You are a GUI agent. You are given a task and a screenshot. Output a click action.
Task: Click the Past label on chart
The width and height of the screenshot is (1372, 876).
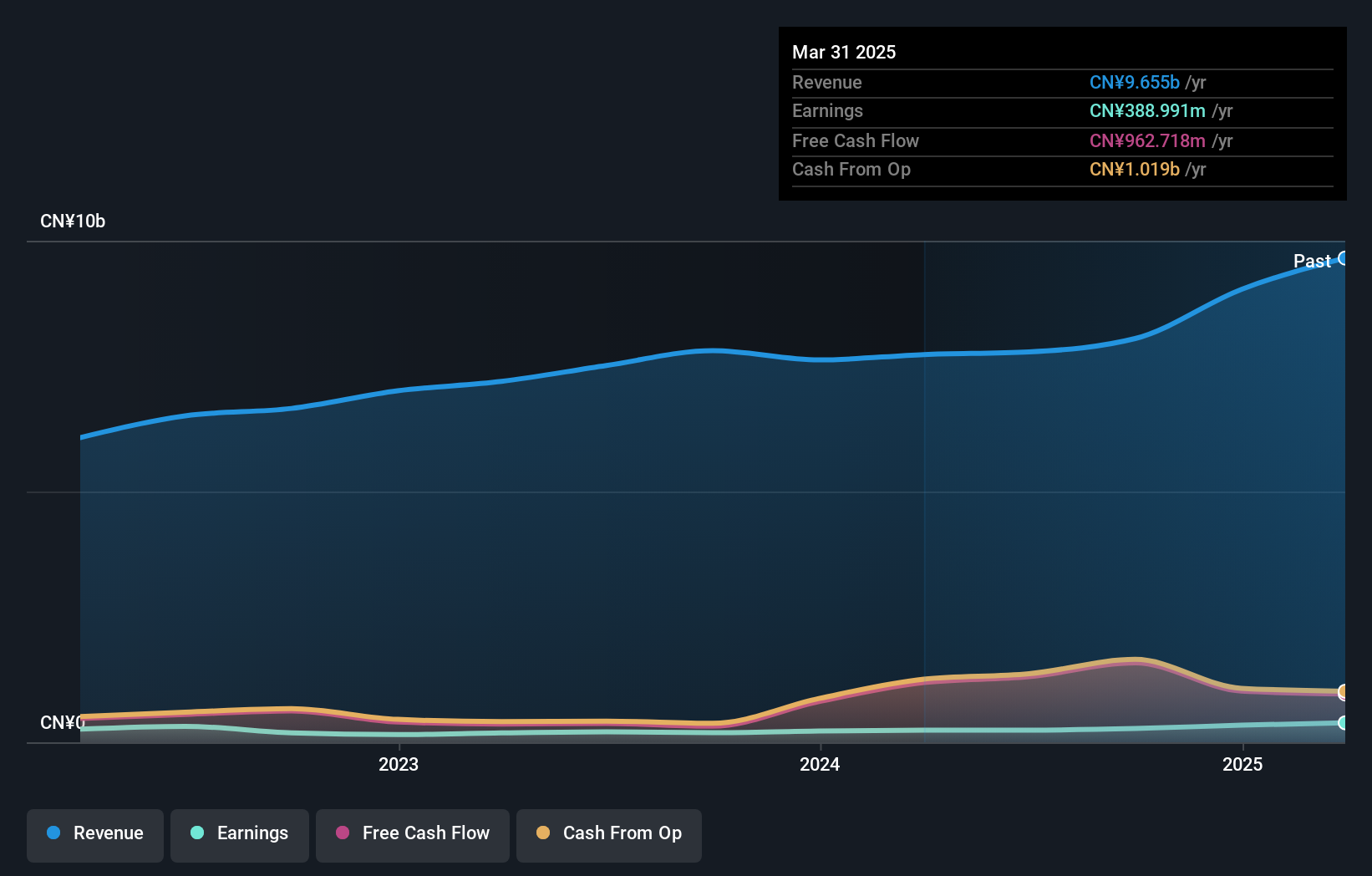1312,261
